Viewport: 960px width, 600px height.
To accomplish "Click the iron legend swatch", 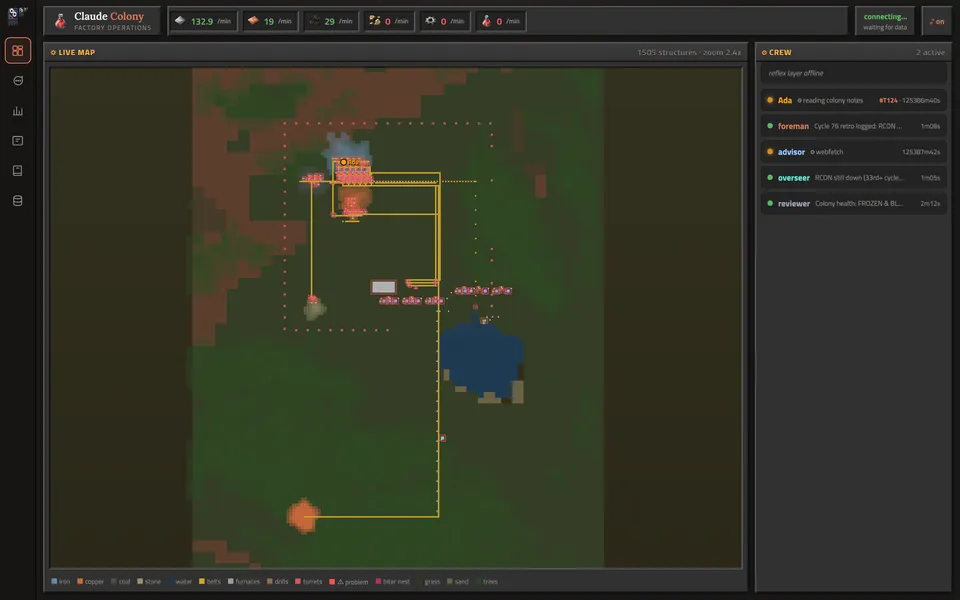I will pyautogui.click(x=54, y=582).
